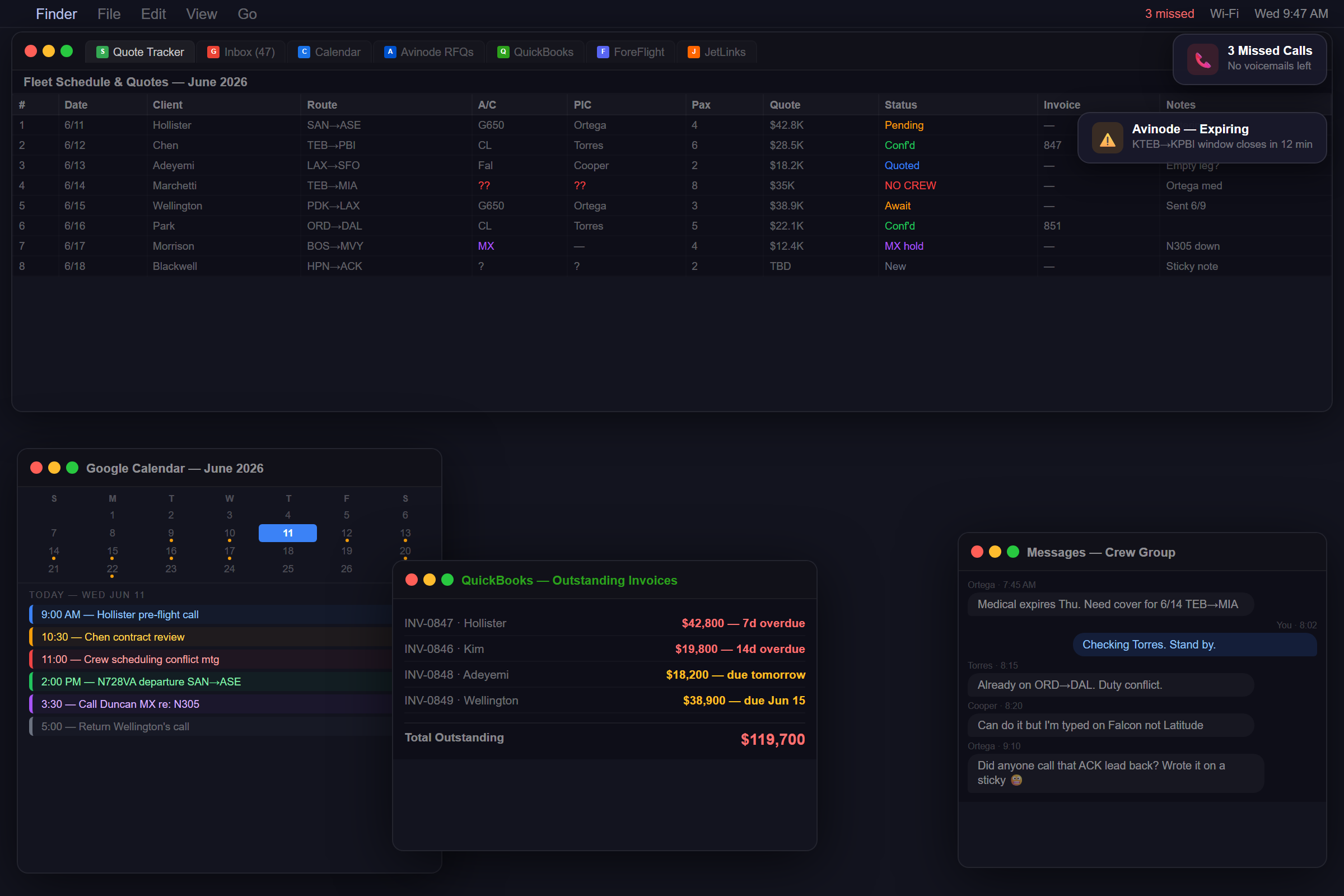
Task: Select highlighted date 11 in Google Calendar
Action: 288,533
